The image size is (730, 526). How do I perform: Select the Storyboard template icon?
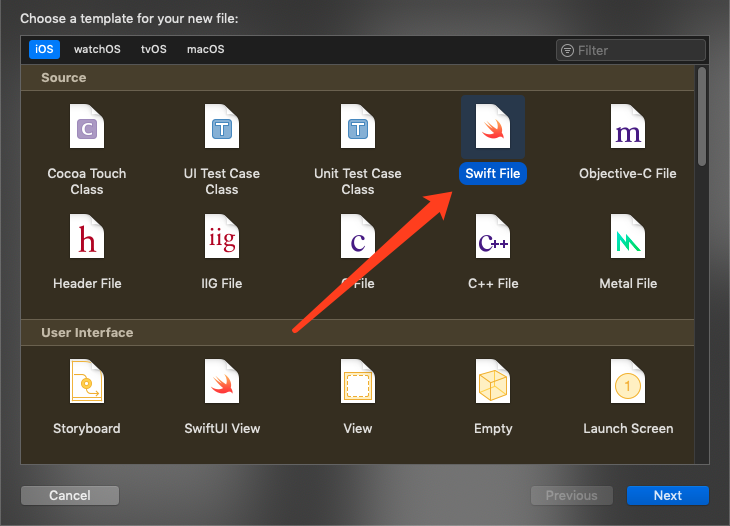(x=87, y=381)
